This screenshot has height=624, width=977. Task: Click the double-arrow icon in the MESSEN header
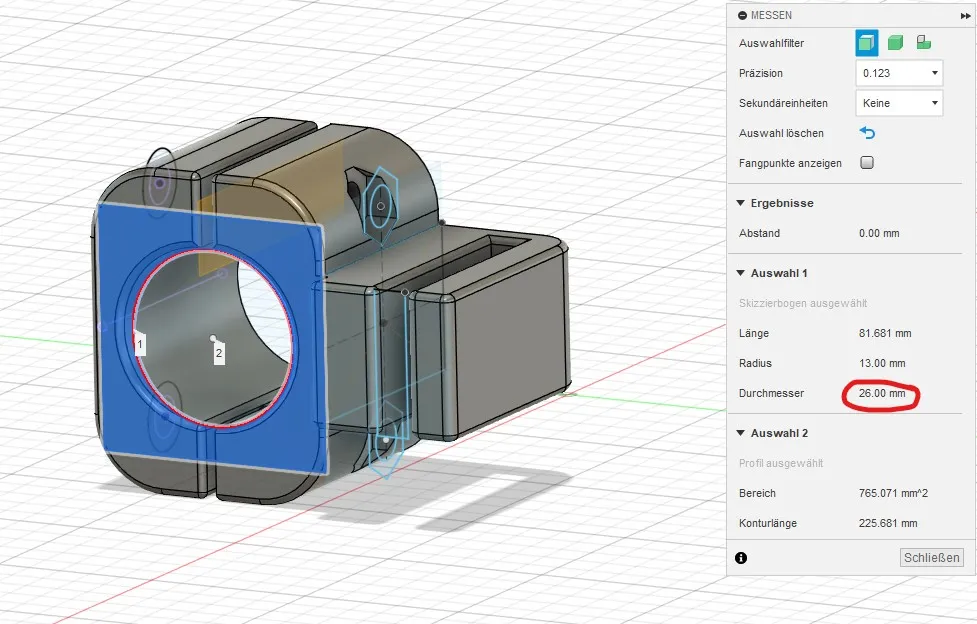[x=964, y=15]
